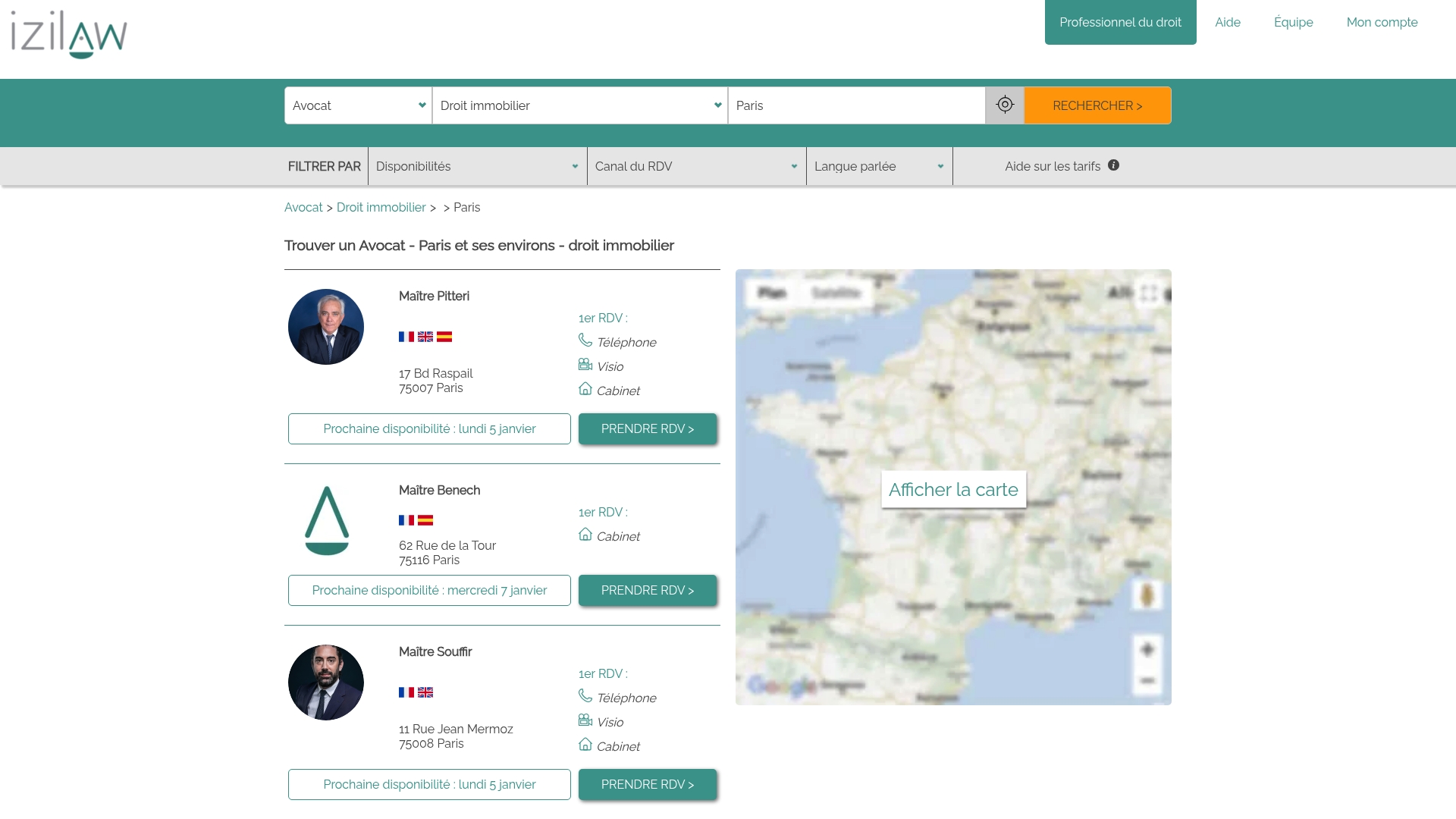
Task: Zoom out on the map with the minus control
Action: click(x=1147, y=679)
